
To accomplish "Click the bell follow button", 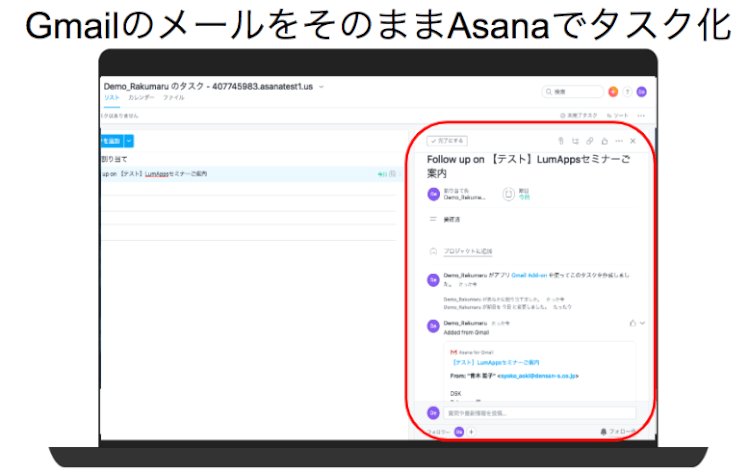I will tap(618, 432).
